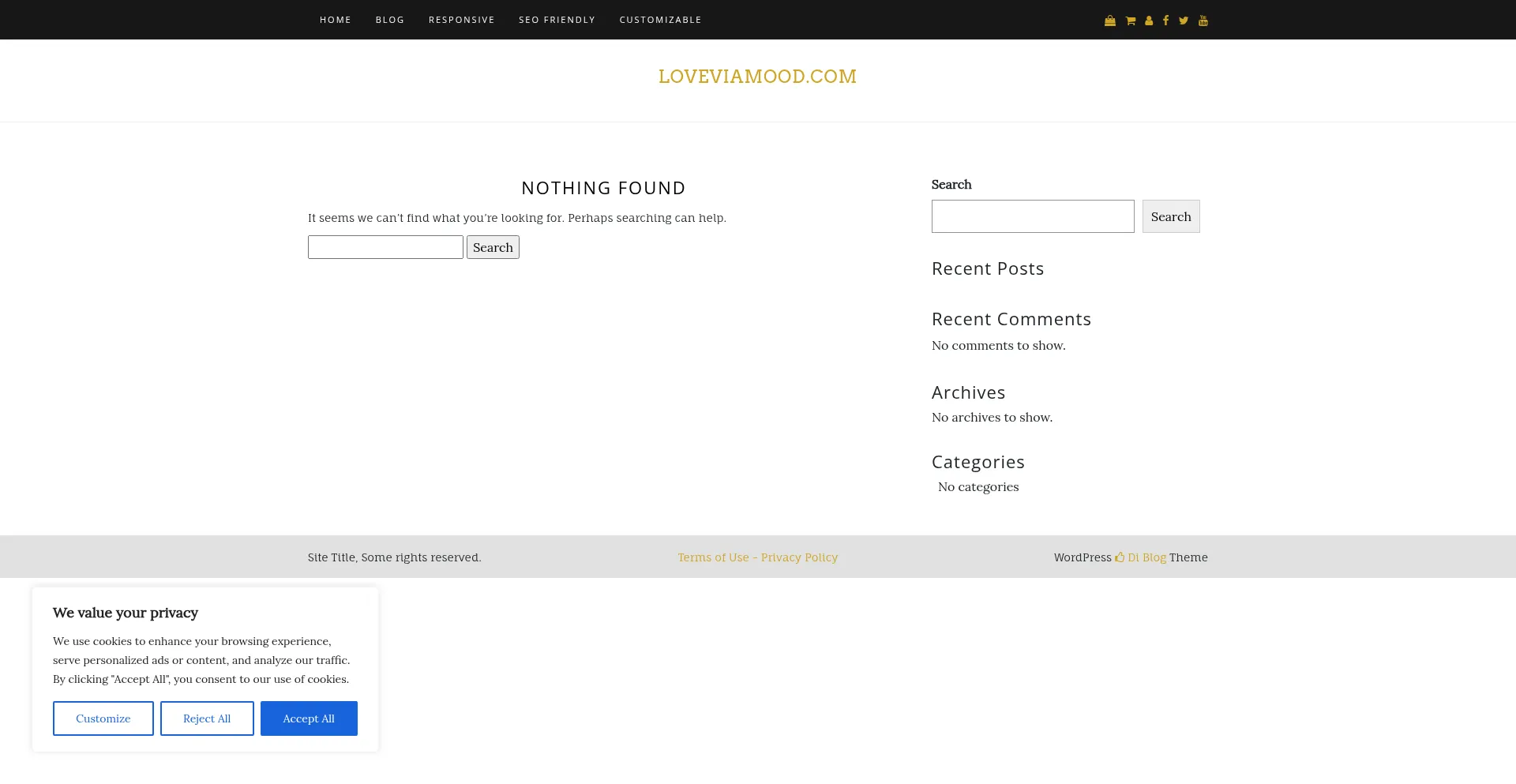
Task: Open the SEO Friendly menu item
Action: [557, 20]
